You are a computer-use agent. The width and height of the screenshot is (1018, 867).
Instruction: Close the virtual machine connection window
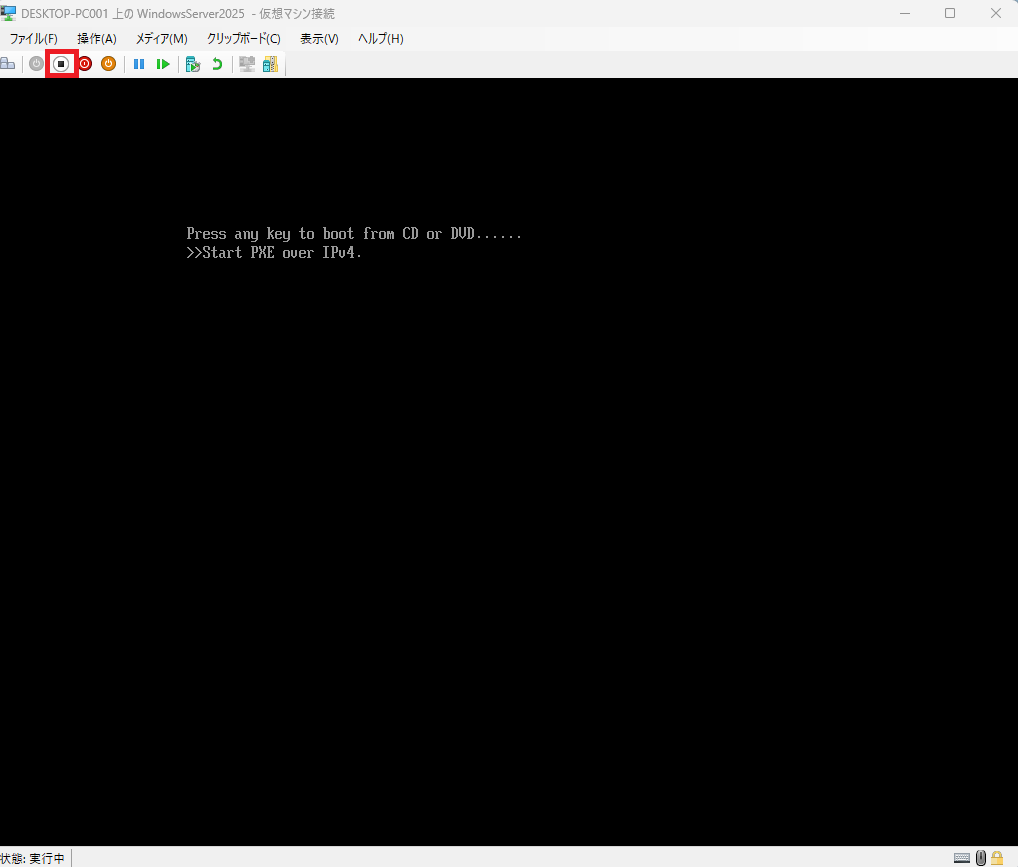point(995,13)
